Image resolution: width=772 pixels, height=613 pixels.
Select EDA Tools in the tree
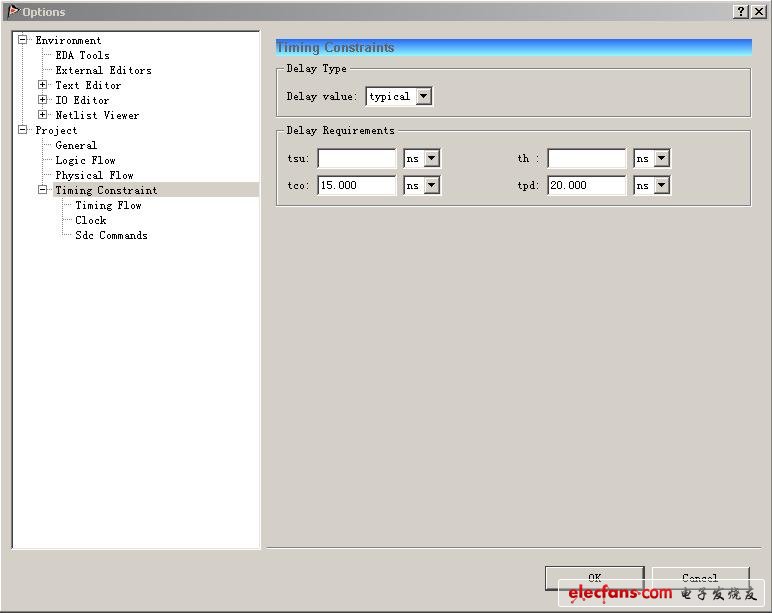[x=82, y=55]
